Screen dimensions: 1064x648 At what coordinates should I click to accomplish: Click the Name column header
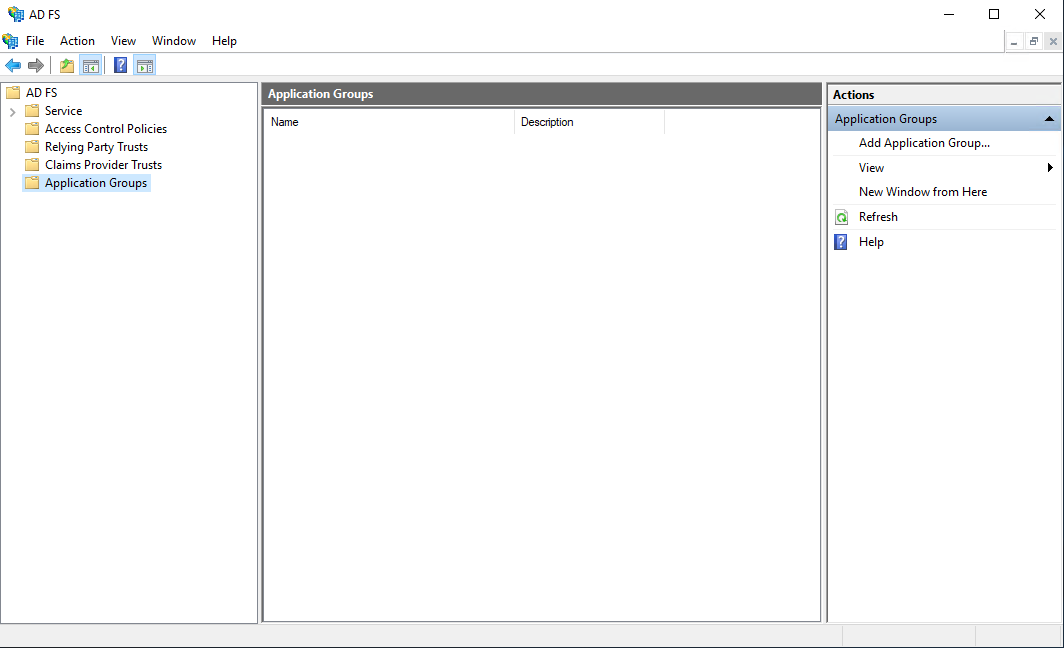[283, 122]
